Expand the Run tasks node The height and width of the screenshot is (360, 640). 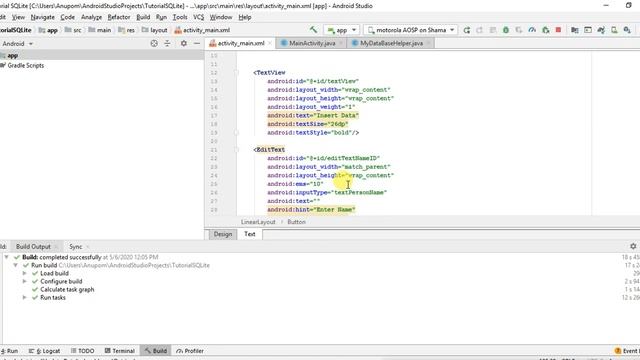[24, 298]
